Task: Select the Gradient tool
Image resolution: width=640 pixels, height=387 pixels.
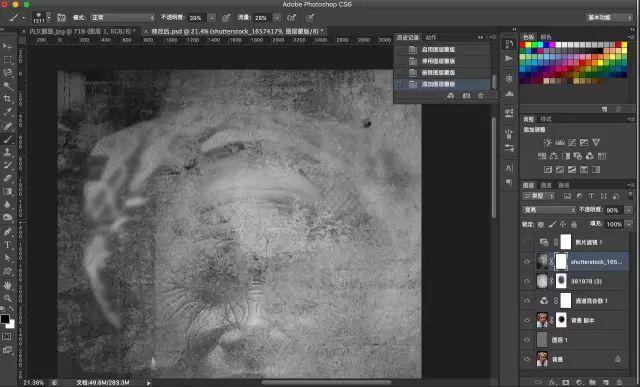Action: 7,191
